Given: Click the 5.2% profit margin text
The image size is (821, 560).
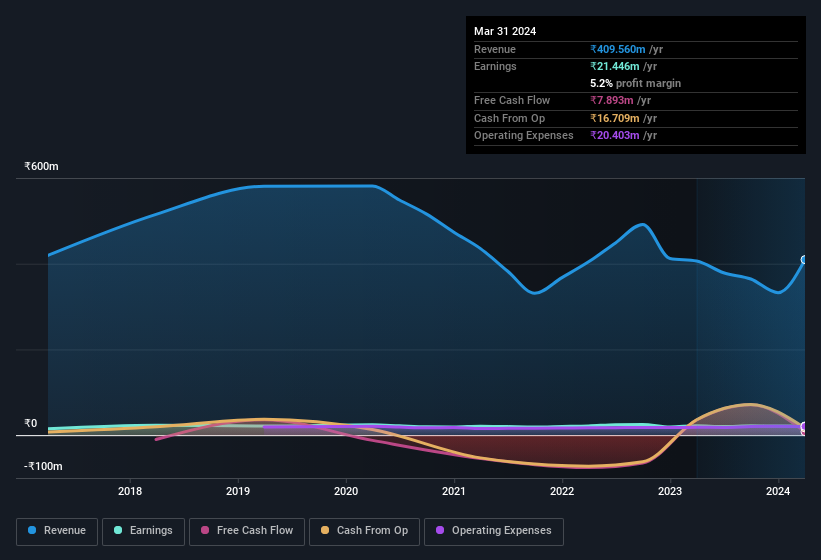Looking at the screenshot, I should 636,83.
